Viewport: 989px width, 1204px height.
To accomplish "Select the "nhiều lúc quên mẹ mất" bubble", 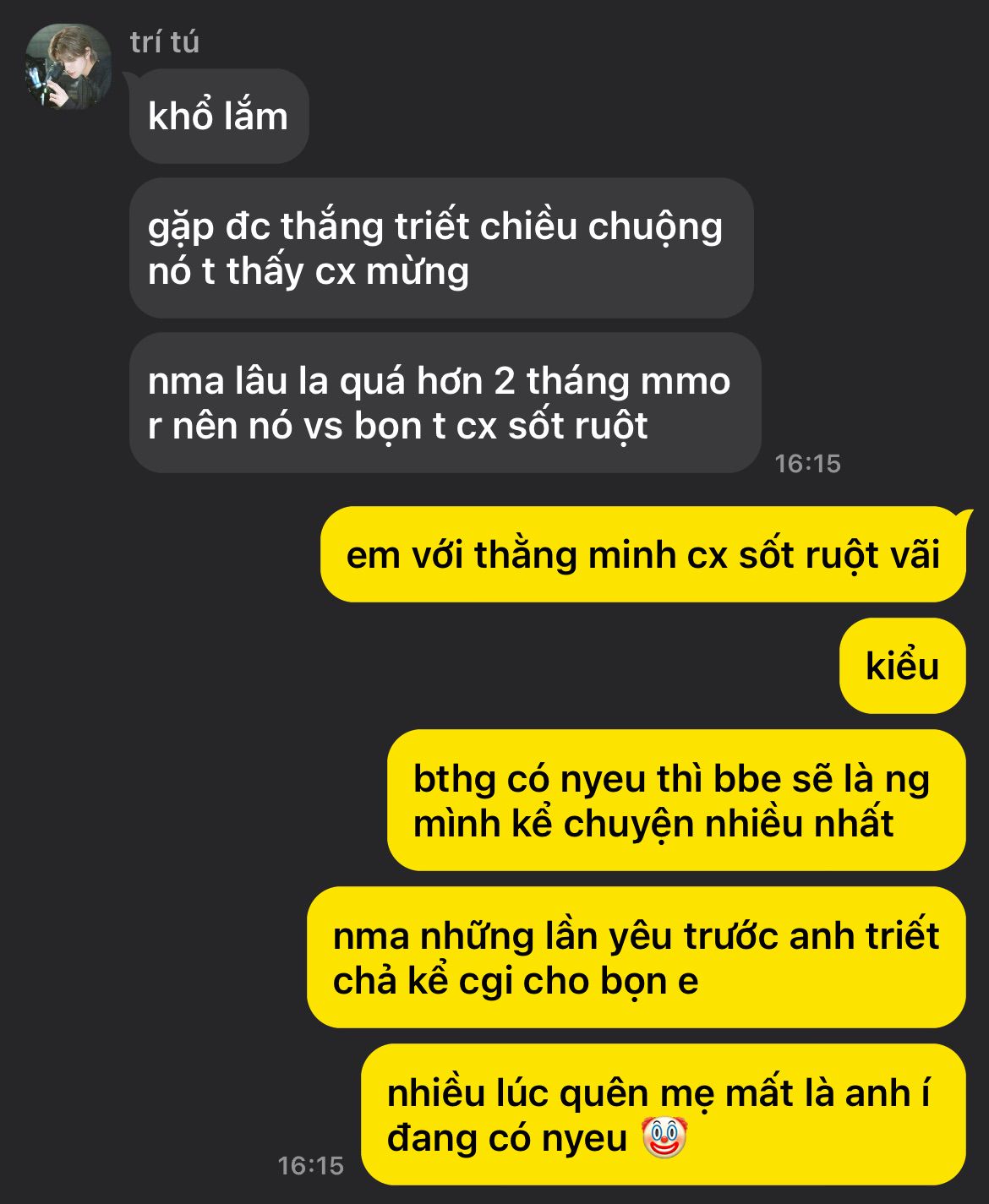I will 664,1115.
